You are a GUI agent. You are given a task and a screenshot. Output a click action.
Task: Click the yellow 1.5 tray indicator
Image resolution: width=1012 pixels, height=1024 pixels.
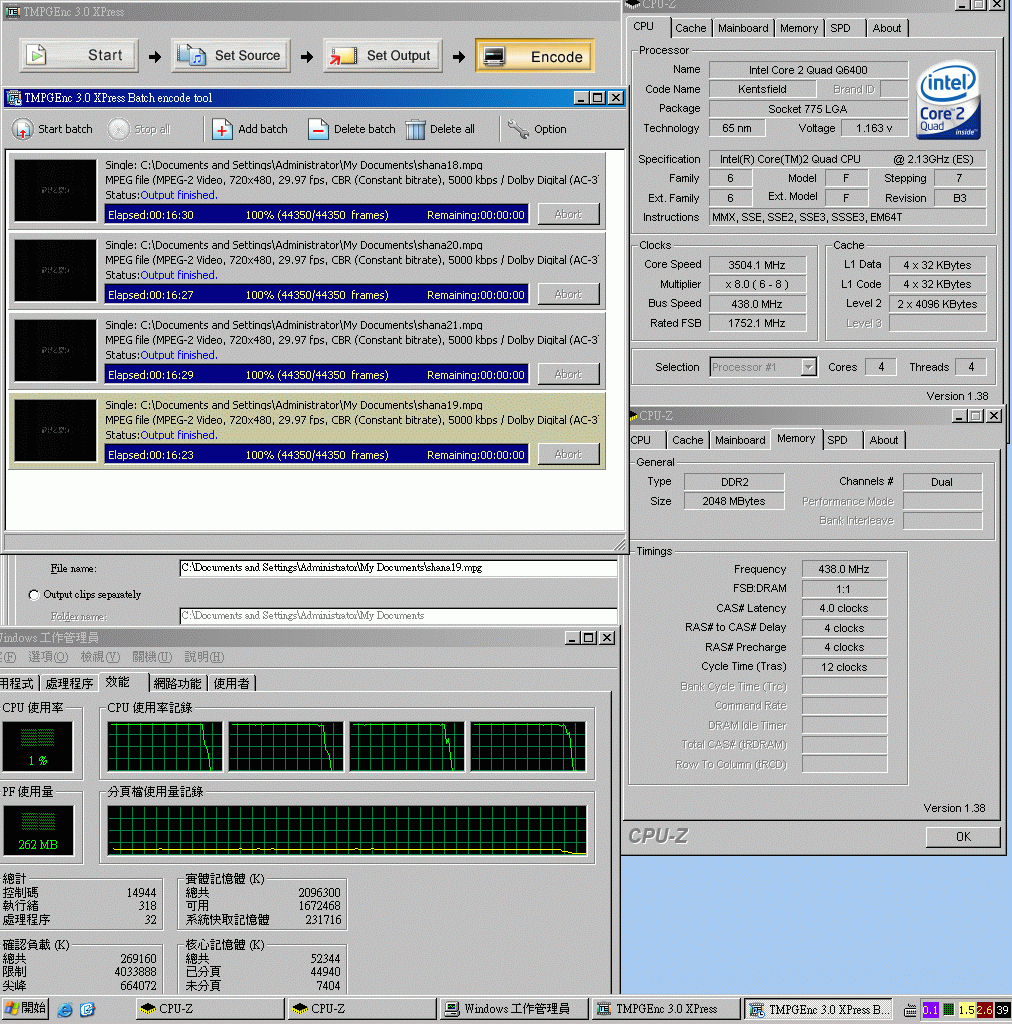click(966, 1010)
